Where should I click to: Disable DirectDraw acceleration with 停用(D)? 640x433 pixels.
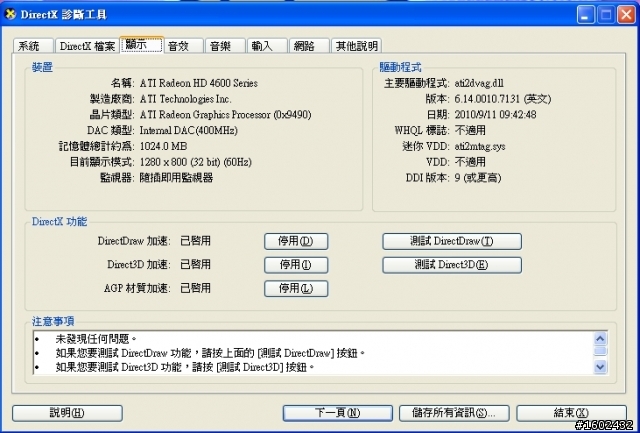[x=296, y=241]
